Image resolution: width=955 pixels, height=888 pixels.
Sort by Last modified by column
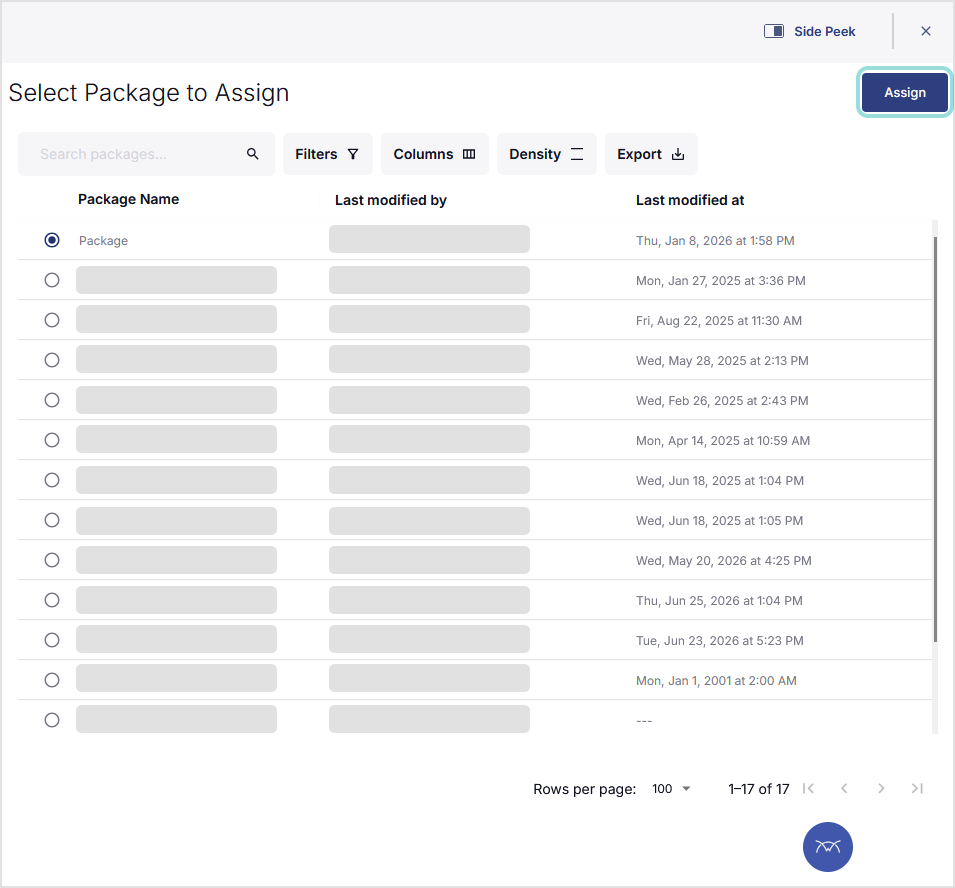coord(390,200)
